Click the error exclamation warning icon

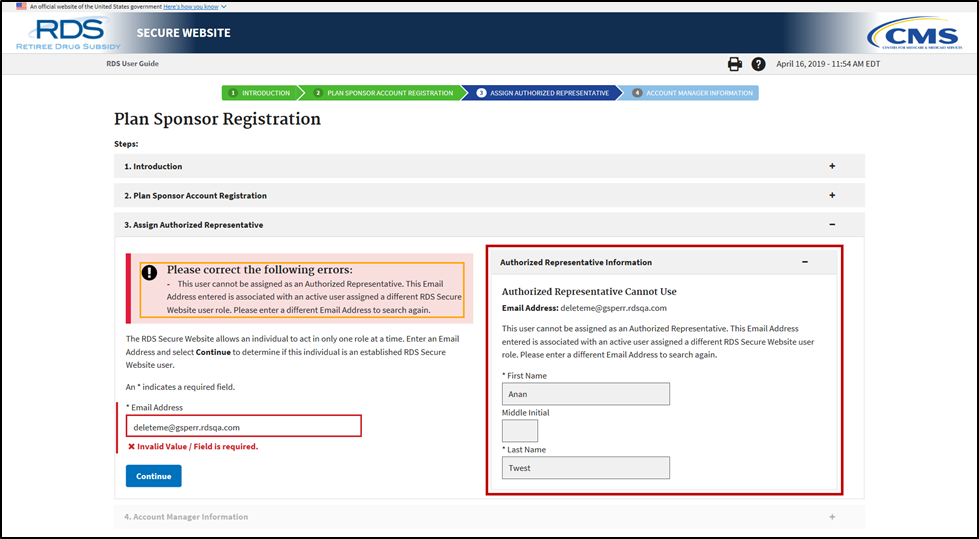(149, 271)
